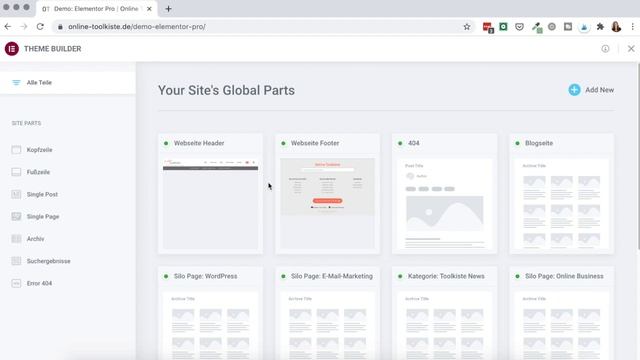This screenshot has width=640, height=360.
Task: Click the red extension icon in toolbar
Action: pyautogui.click(x=488, y=27)
